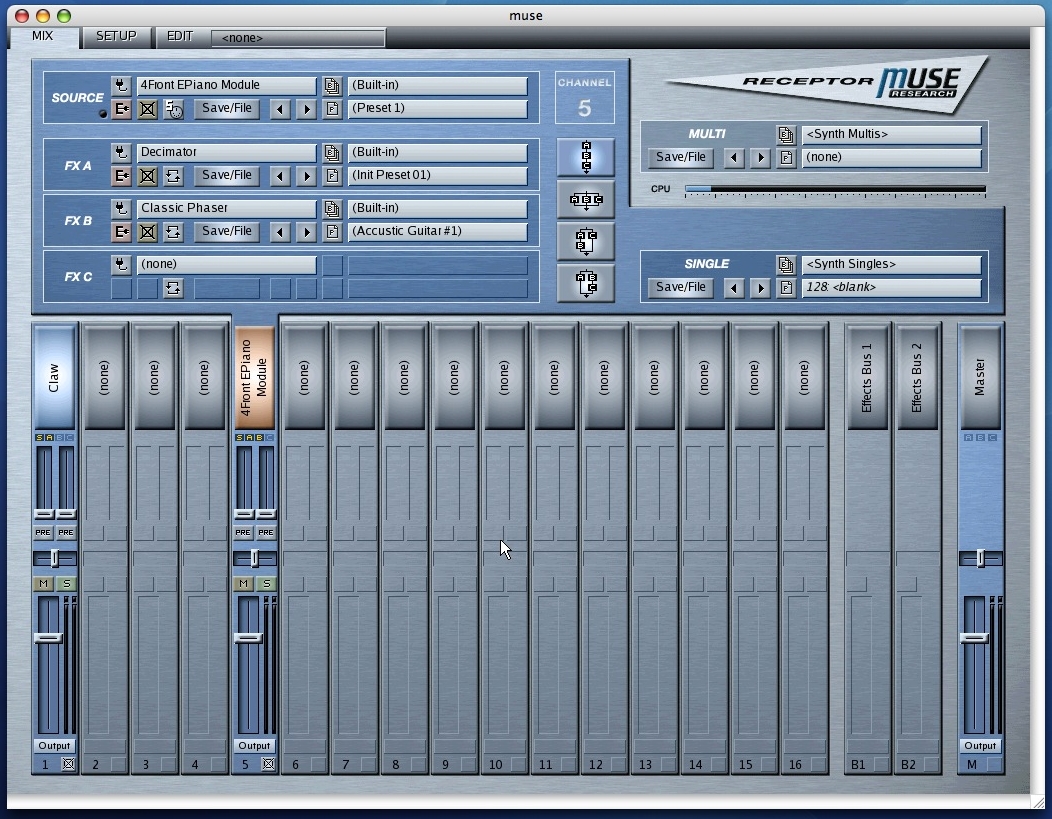The height and width of the screenshot is (819, 1052).
Task: Open the Decimator plug-in dropdown
Action: tap(227, 152)
